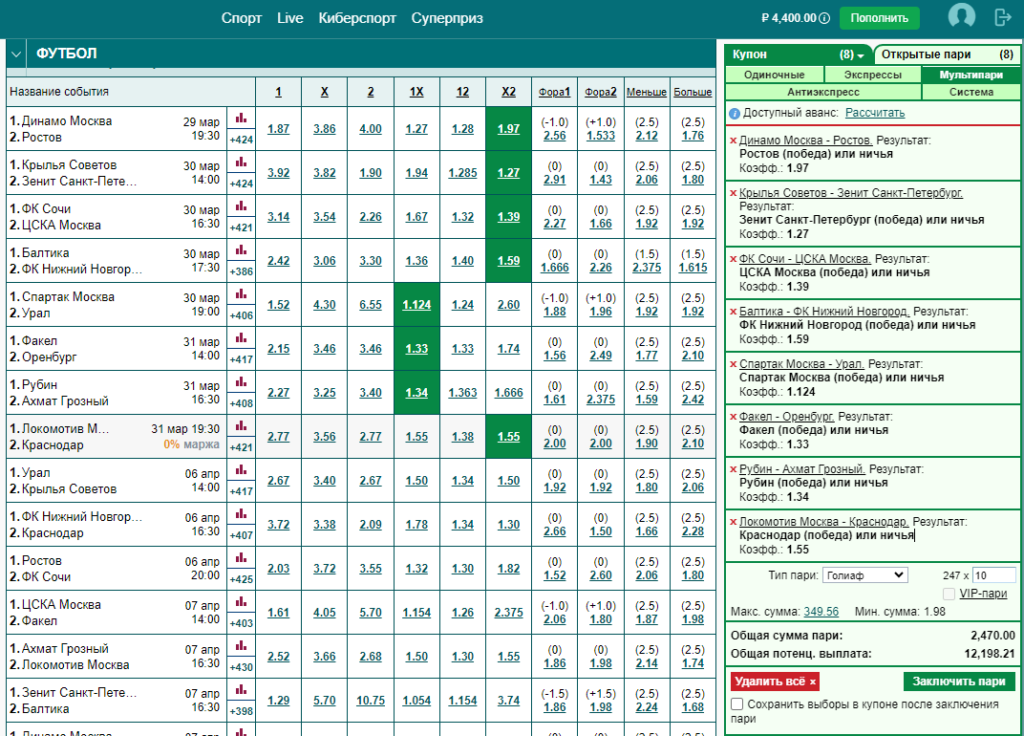Viewport: 1024px width, 736px height.
Task: Expand +421 markets for ФК Сочи – ЦСКА Москва
Action: (241, 227)
